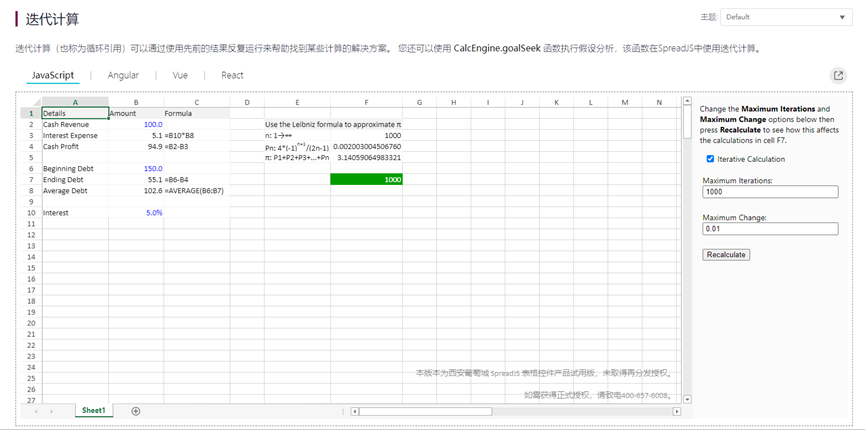Select the 'n: 1→∞' label cell

click(x=297, y=135)
